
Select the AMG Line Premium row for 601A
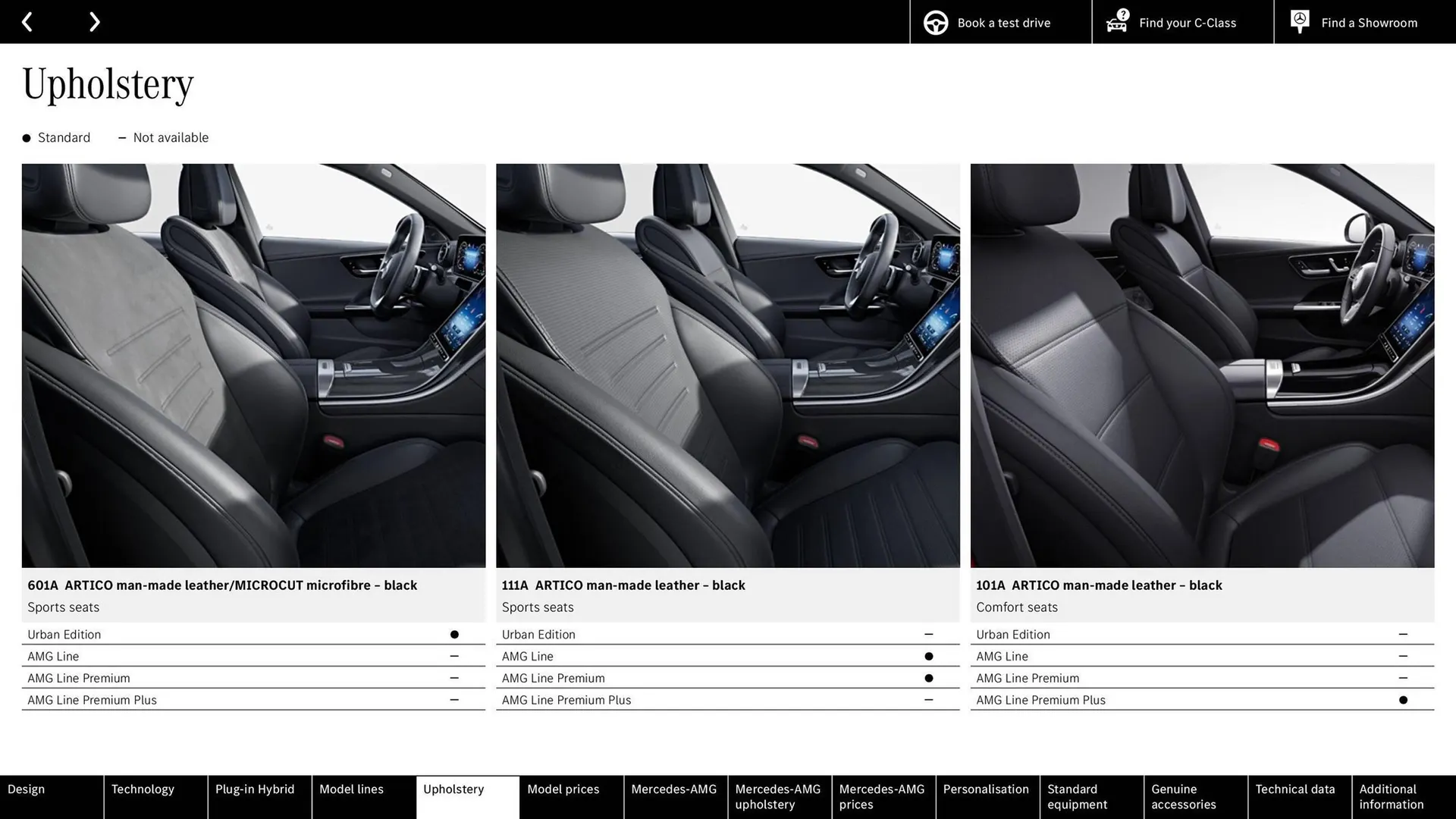pyautogui.click(x=253, y=678)
